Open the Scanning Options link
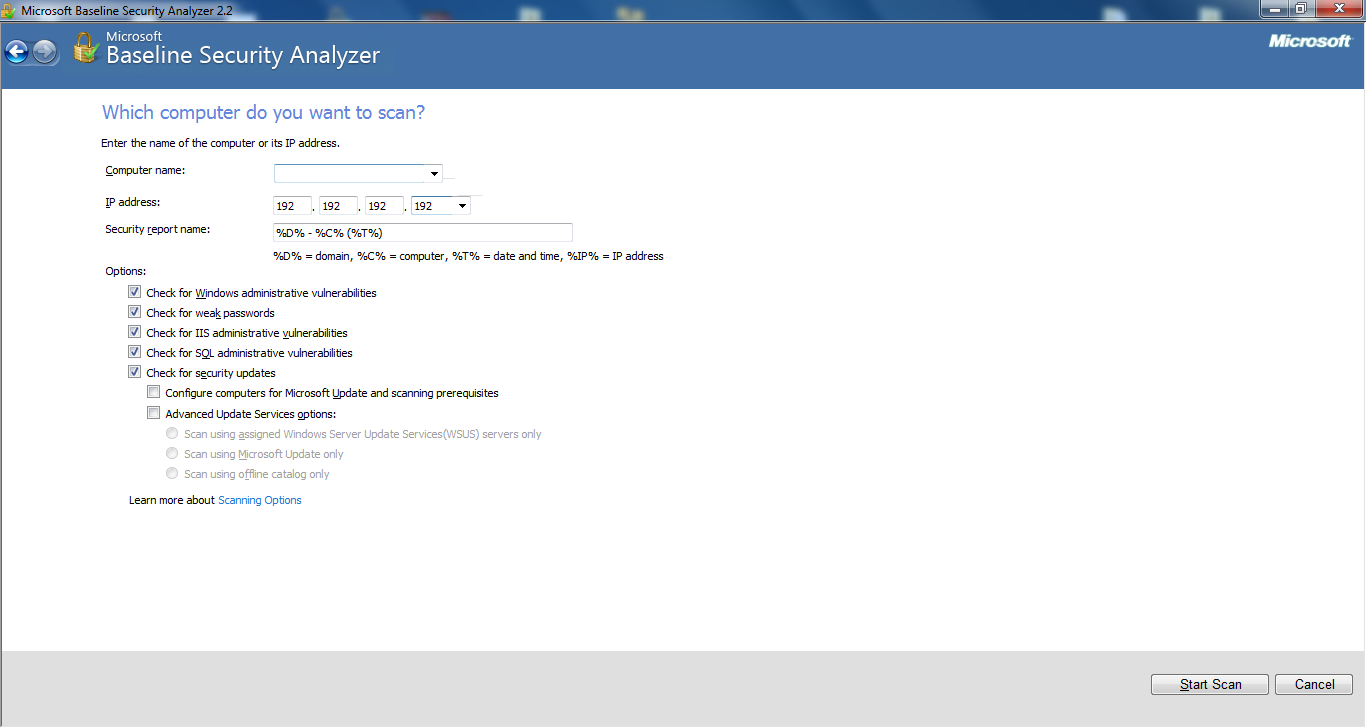The image size is (1366, 728). point(260,500)
